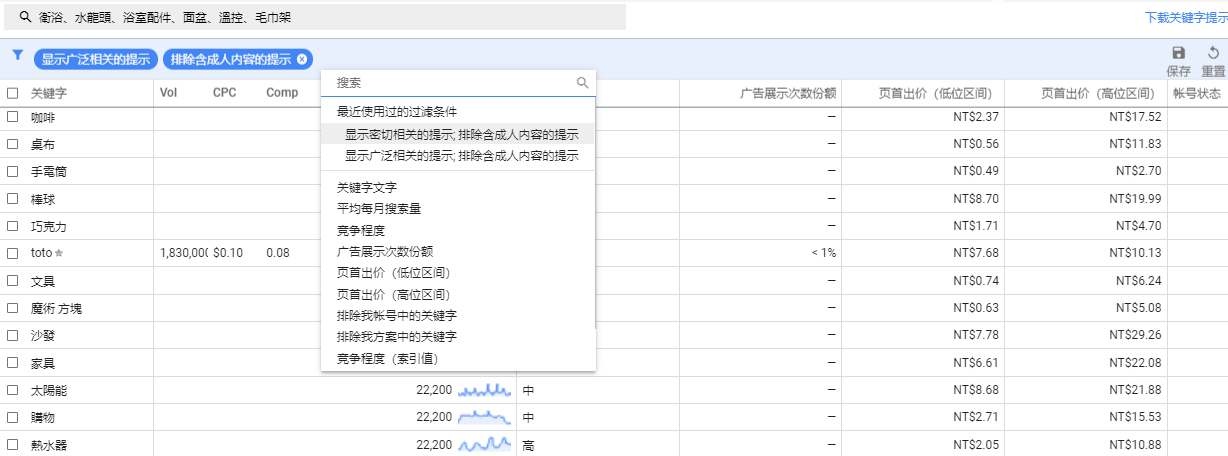Click the 搜索 filter search field
Viewport: 1228px width, 456px height.
click(450, 83)
